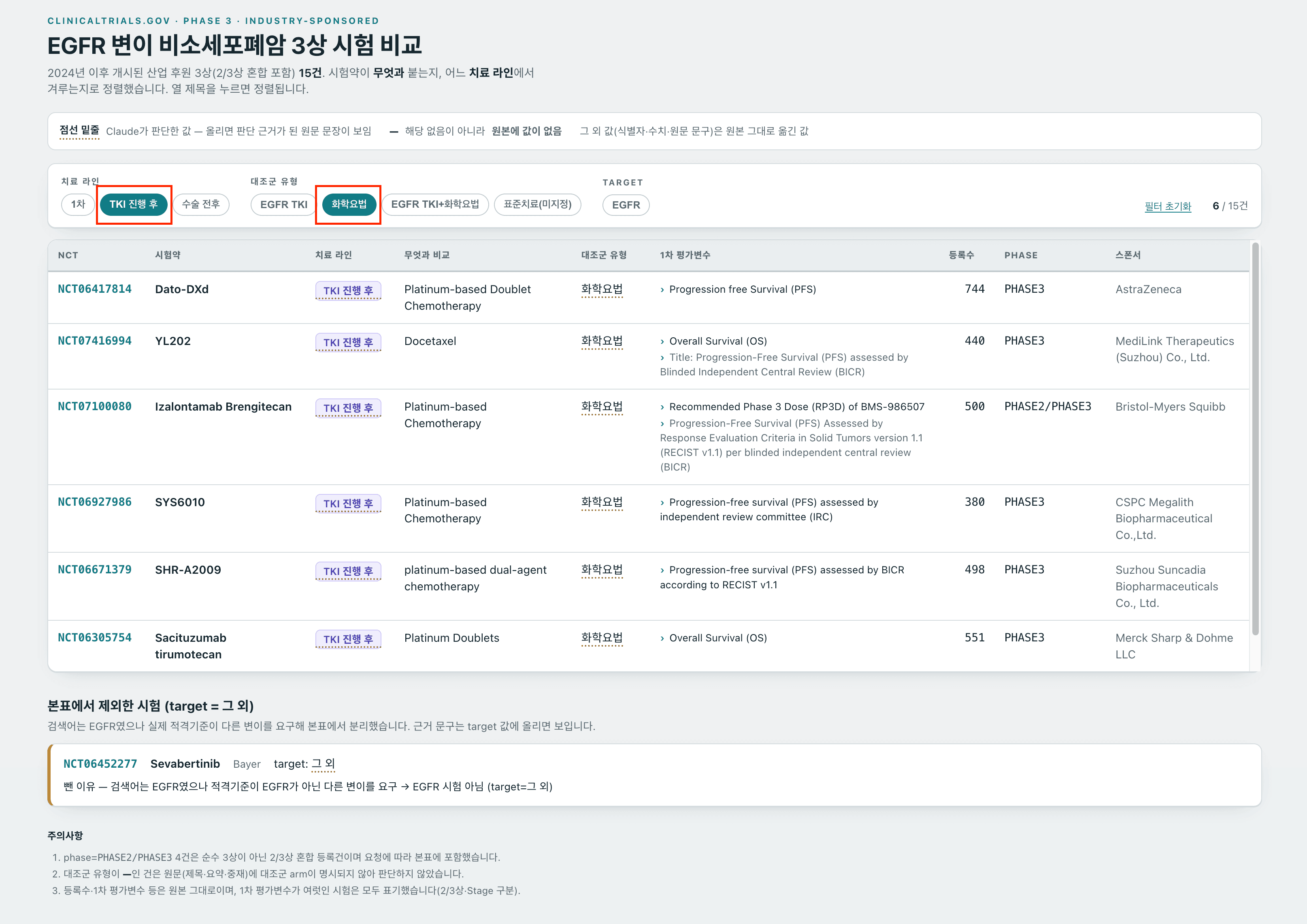Click the Izalontamab Brengitecan drug name
The width and height of the screenshot is (1307, 924).
click(x=223, y=407)
